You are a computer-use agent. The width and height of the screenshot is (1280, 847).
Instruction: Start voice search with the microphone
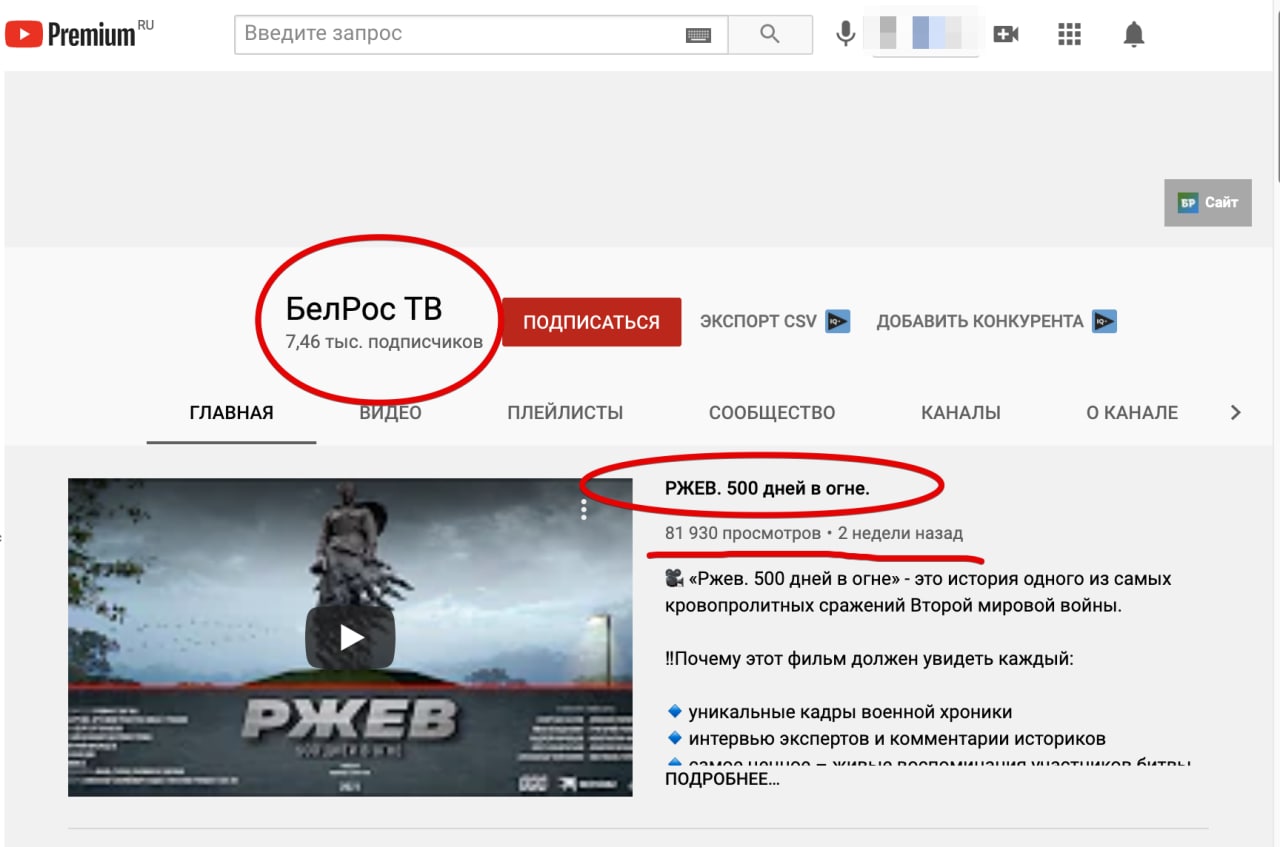point(846,34)
